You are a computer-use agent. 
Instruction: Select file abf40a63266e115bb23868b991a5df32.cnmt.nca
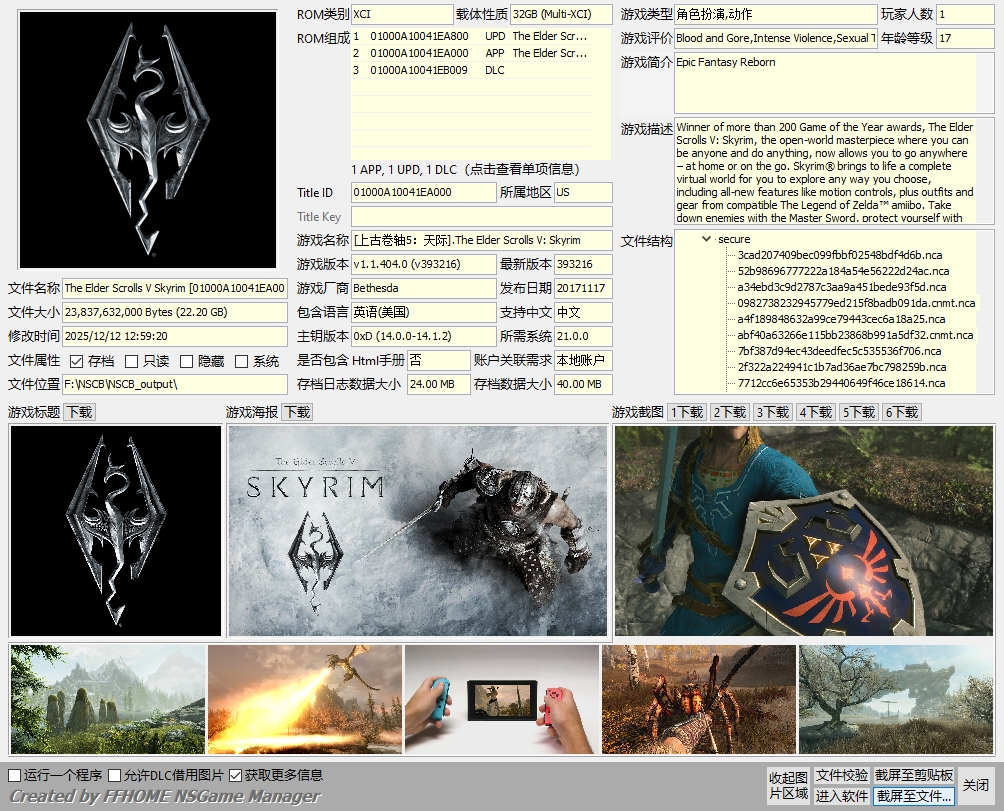pos(855,335)
